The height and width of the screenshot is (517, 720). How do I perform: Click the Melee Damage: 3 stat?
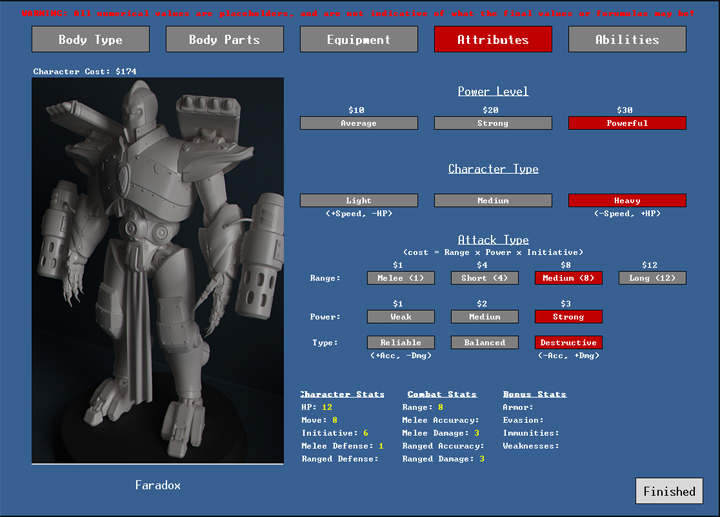(x=441, y=433)
